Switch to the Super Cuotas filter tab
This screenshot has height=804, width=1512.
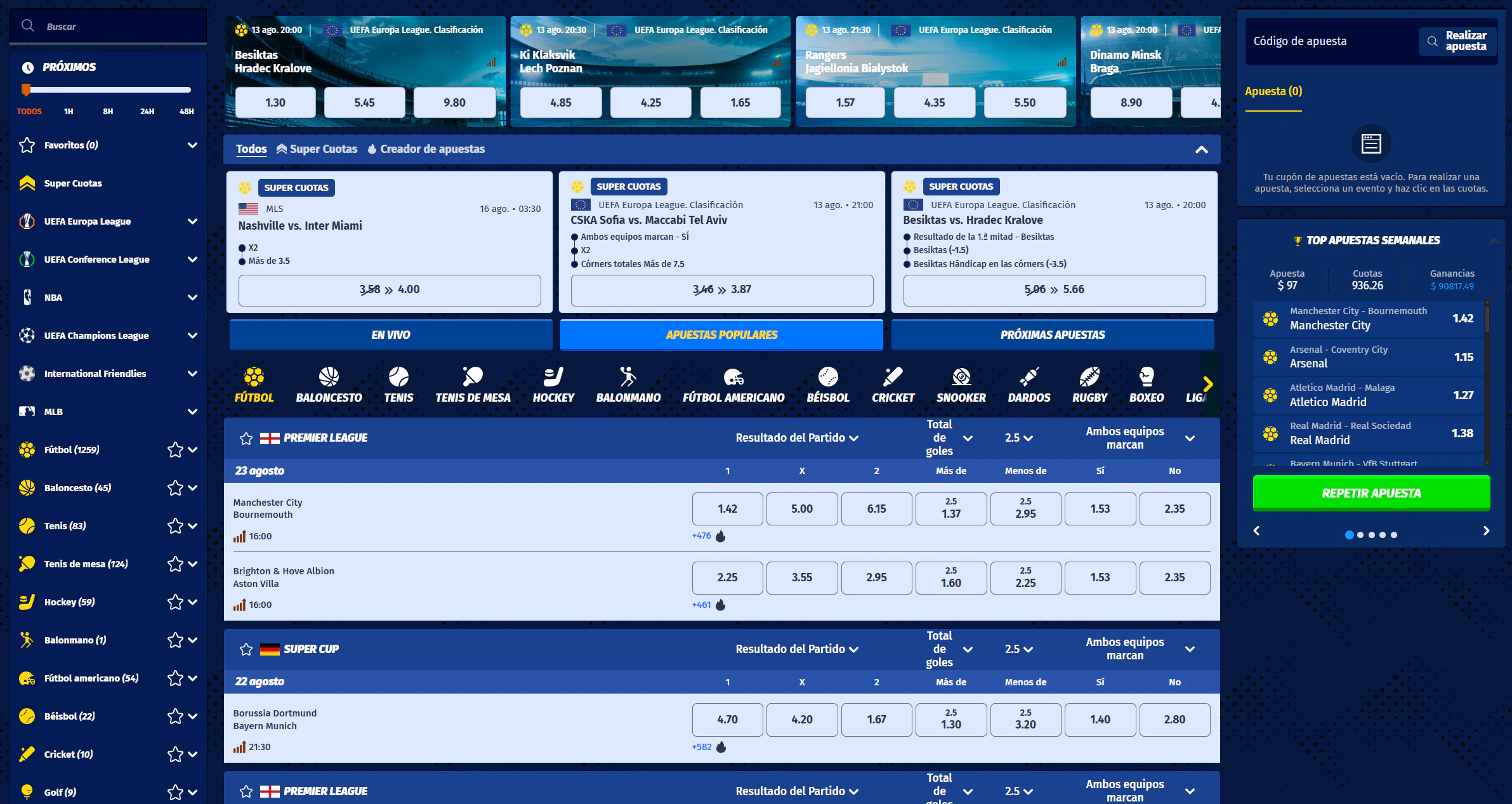pos(317,149)
